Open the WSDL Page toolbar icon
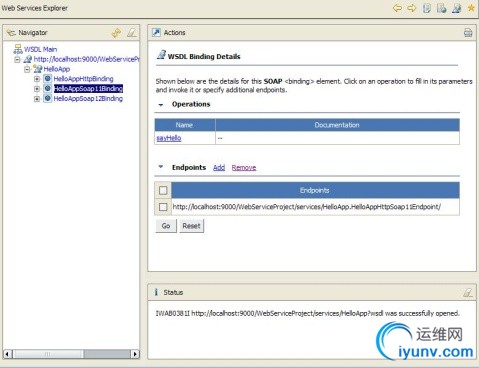The image size is (479, 368). (x=456, y=8)
